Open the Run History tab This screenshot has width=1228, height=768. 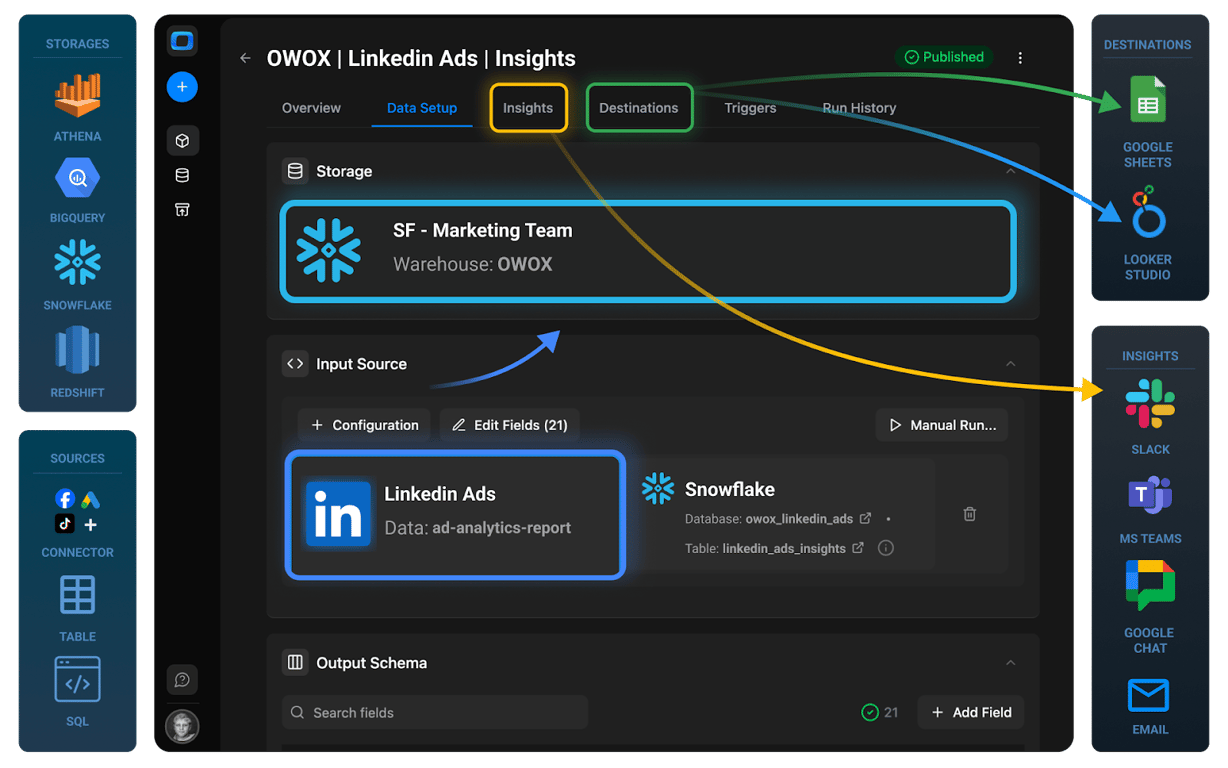click(x=859, y=108)
